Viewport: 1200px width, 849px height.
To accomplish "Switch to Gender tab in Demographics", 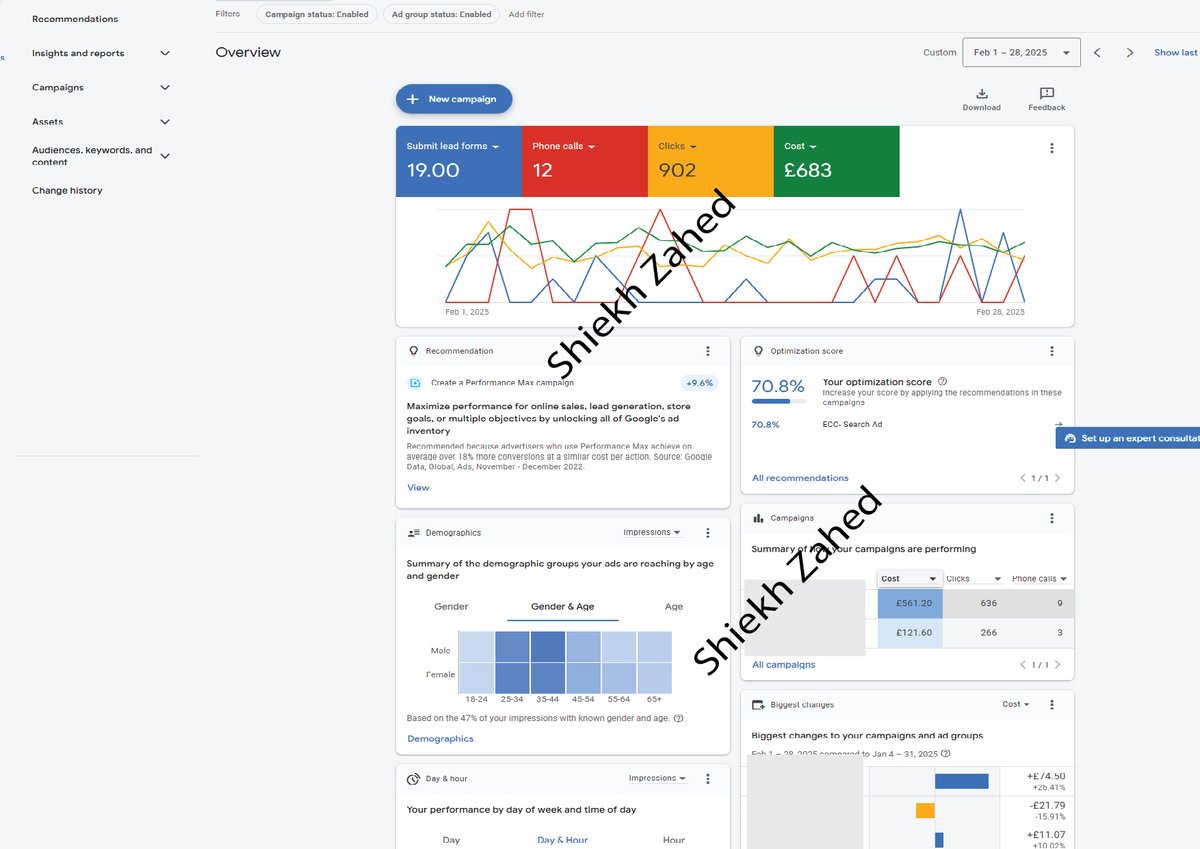I will click(451, 607).
